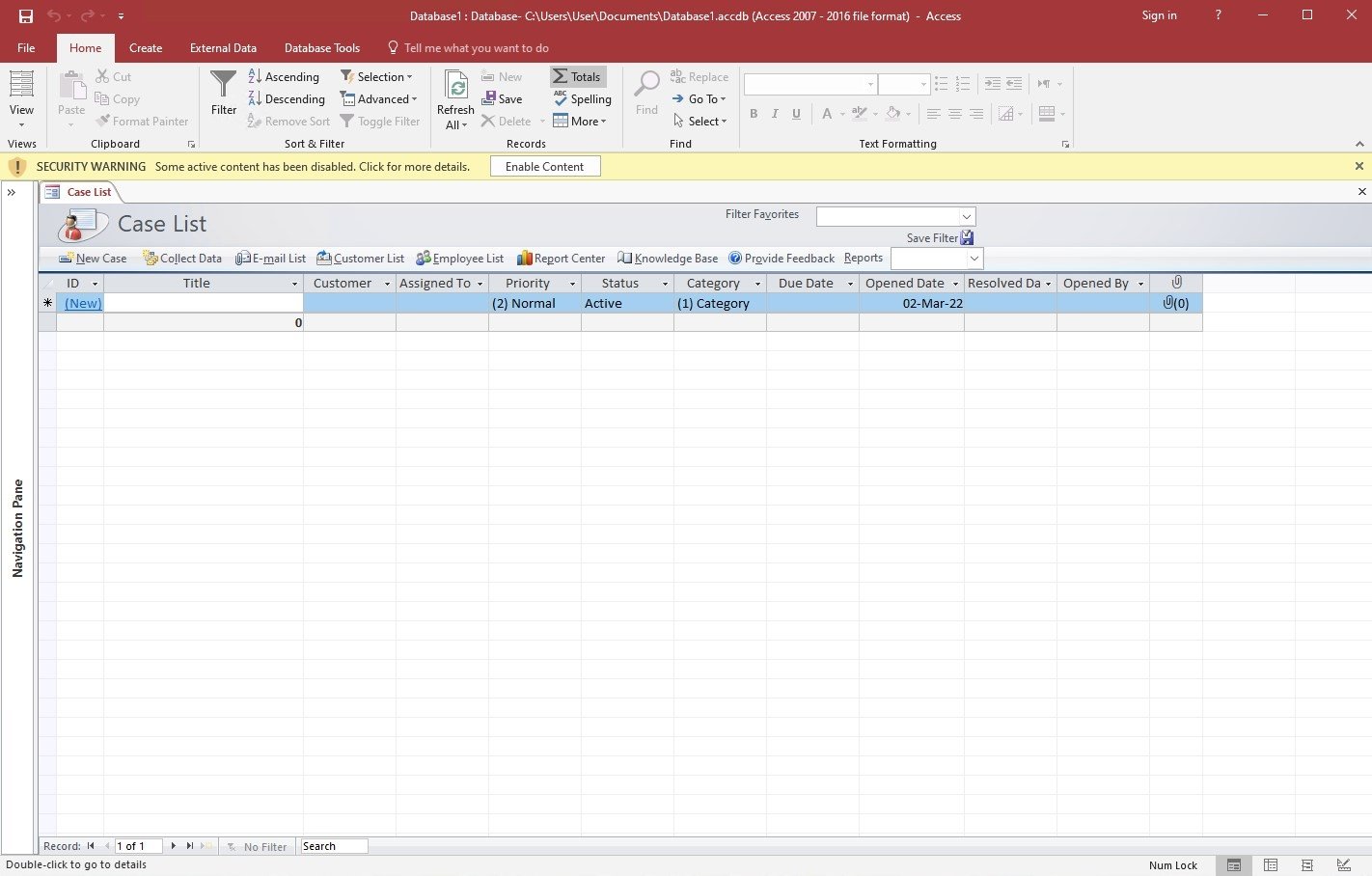
Task: Switch to the Create ribbon tab
Action: point(146,48)
